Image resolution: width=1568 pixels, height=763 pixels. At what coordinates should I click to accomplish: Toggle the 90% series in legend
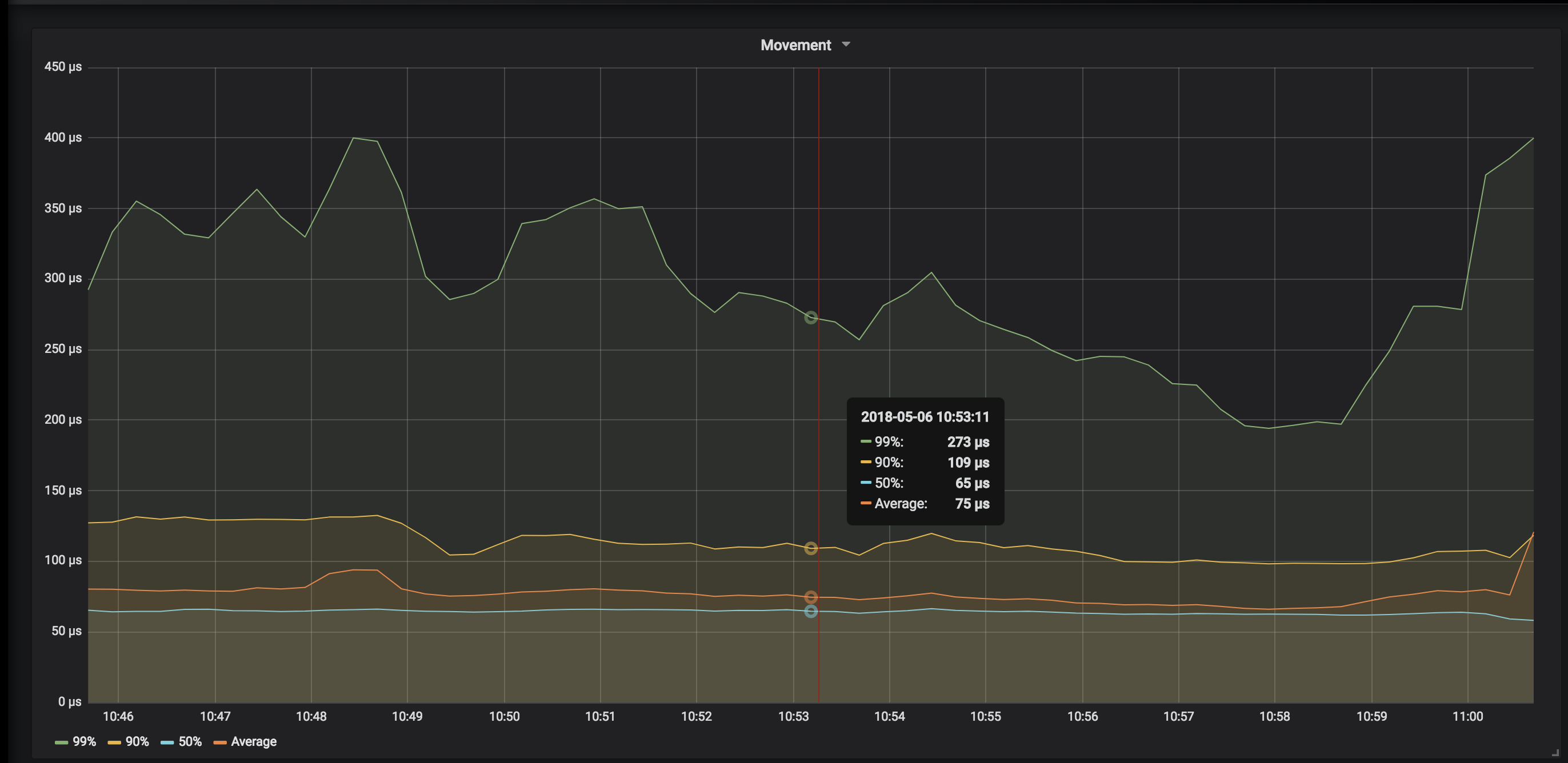tap(137, 741)
